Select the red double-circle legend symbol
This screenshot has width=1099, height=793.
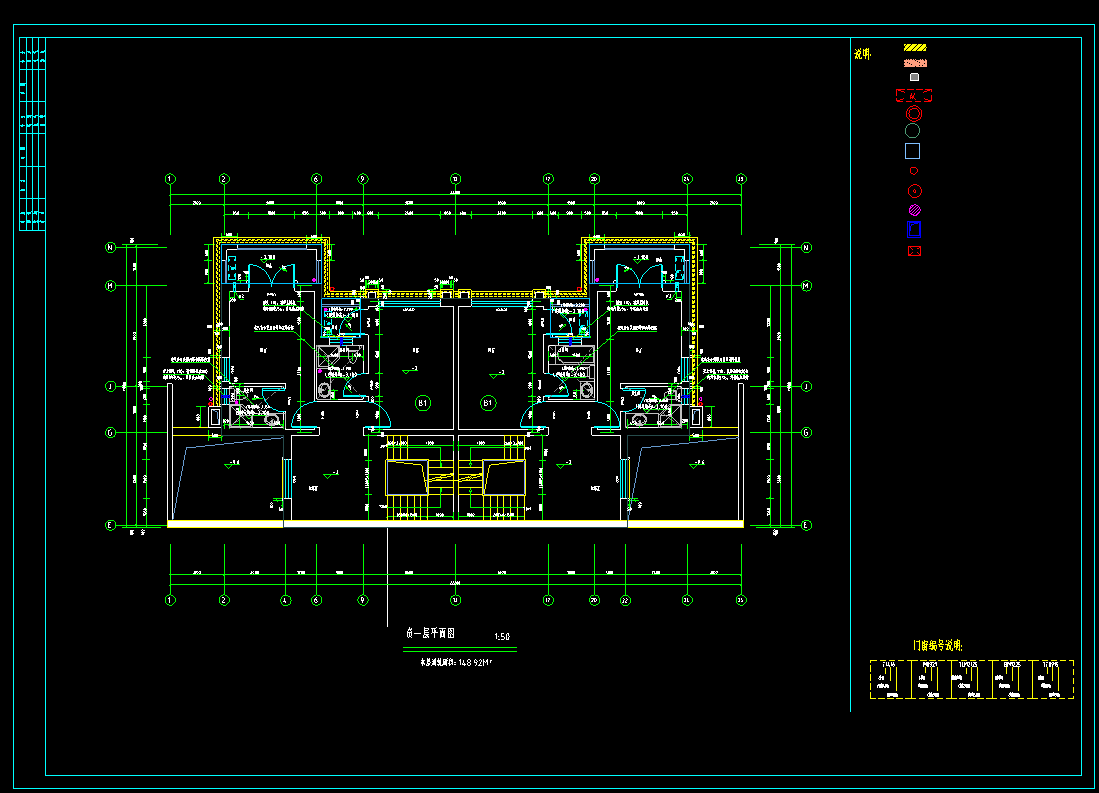(914, 114)
